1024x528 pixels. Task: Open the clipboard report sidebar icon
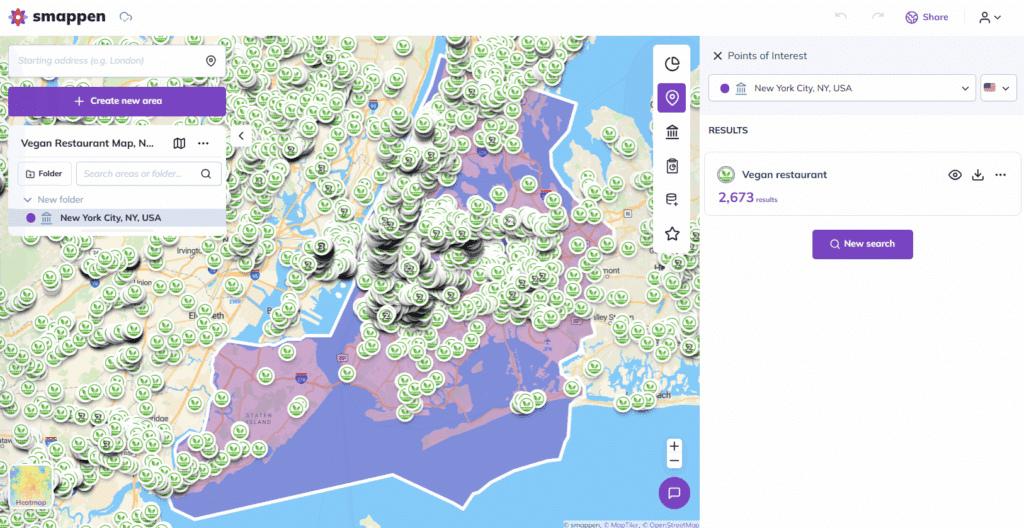pos(672,166)
